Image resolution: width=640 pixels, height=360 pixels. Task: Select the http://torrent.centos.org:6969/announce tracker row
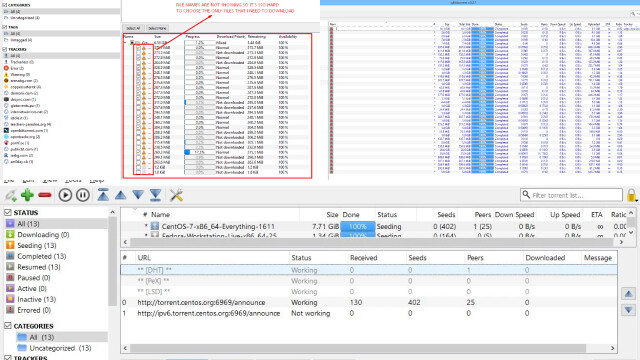click(369, 302)
